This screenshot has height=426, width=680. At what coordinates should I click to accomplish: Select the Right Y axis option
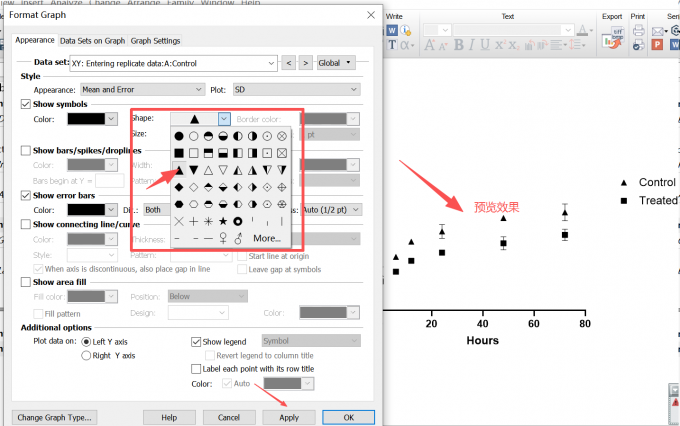86,356
